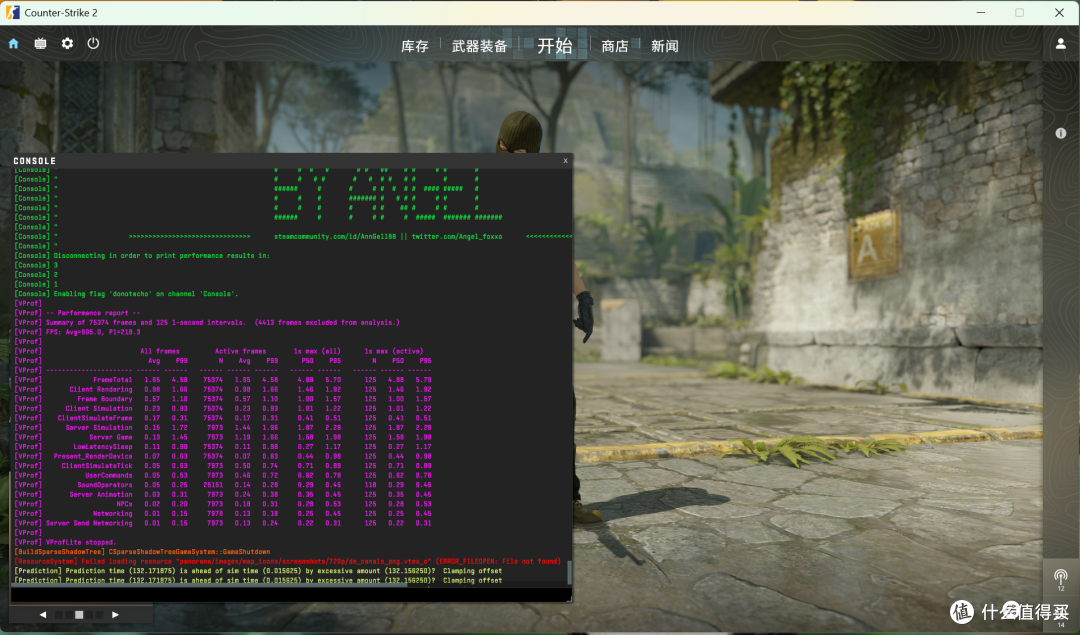Select the "Enabling flag 'donotecho'" console line
The width and height of the screenshot is (1080, 635).
tap(126, 293)
